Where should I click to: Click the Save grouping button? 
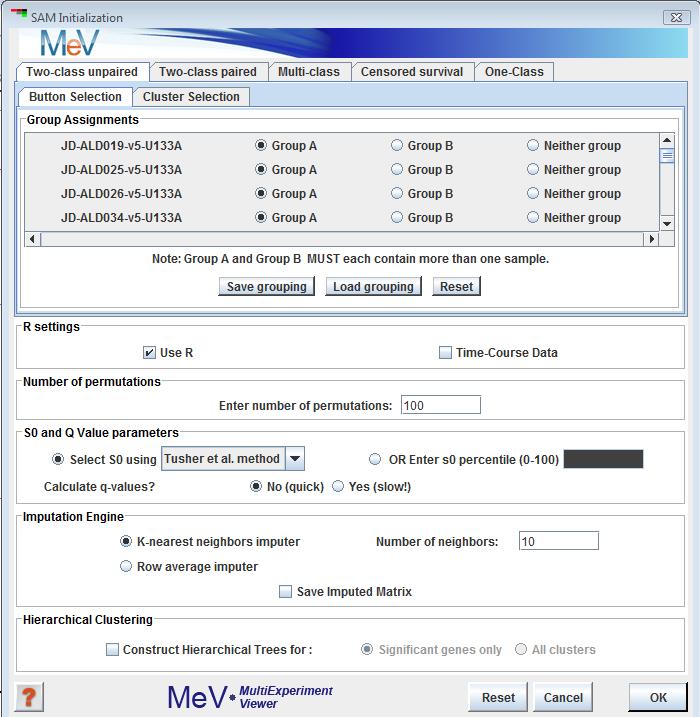coord(266,287)
